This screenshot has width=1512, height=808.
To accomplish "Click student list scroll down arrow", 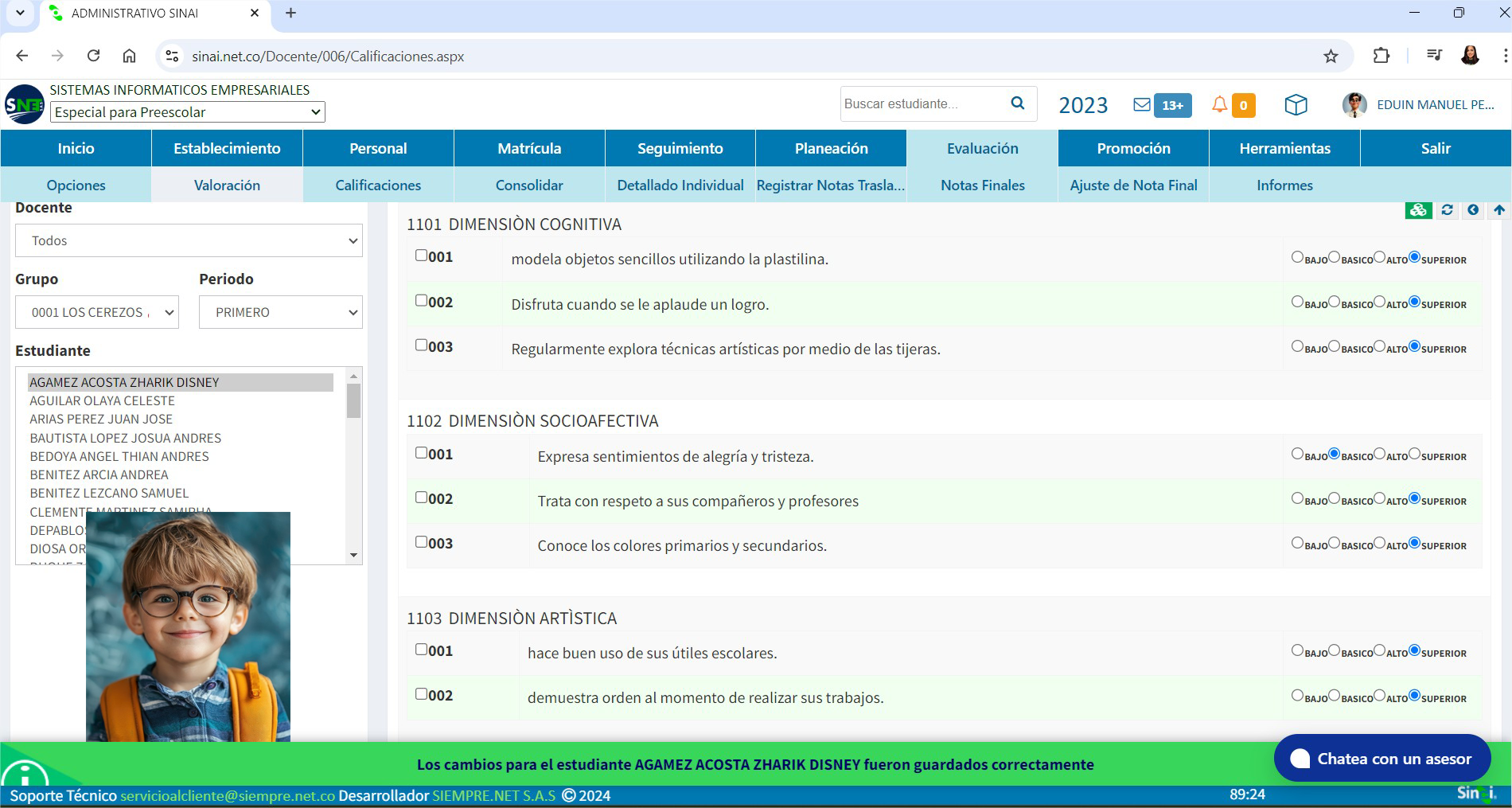I will point(354,555).
